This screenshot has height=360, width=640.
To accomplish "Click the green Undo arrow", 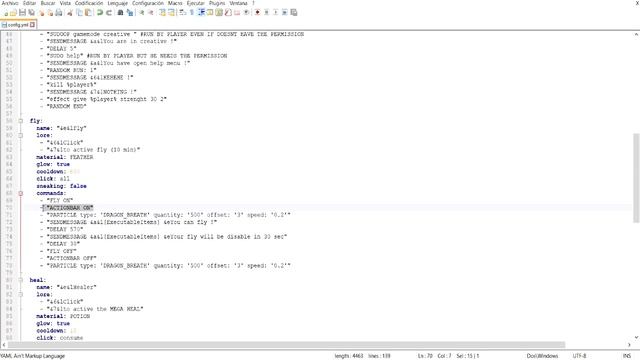I will [100, 13].
